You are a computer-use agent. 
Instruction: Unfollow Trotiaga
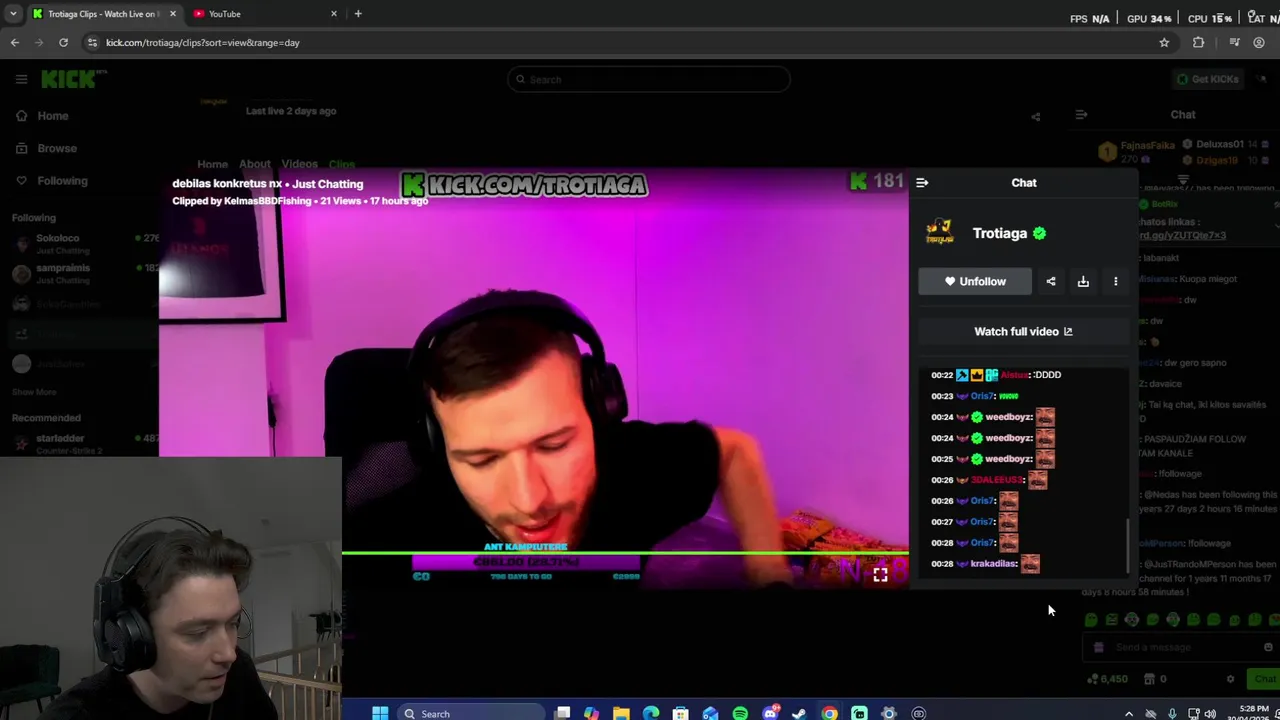coord(975,282)
